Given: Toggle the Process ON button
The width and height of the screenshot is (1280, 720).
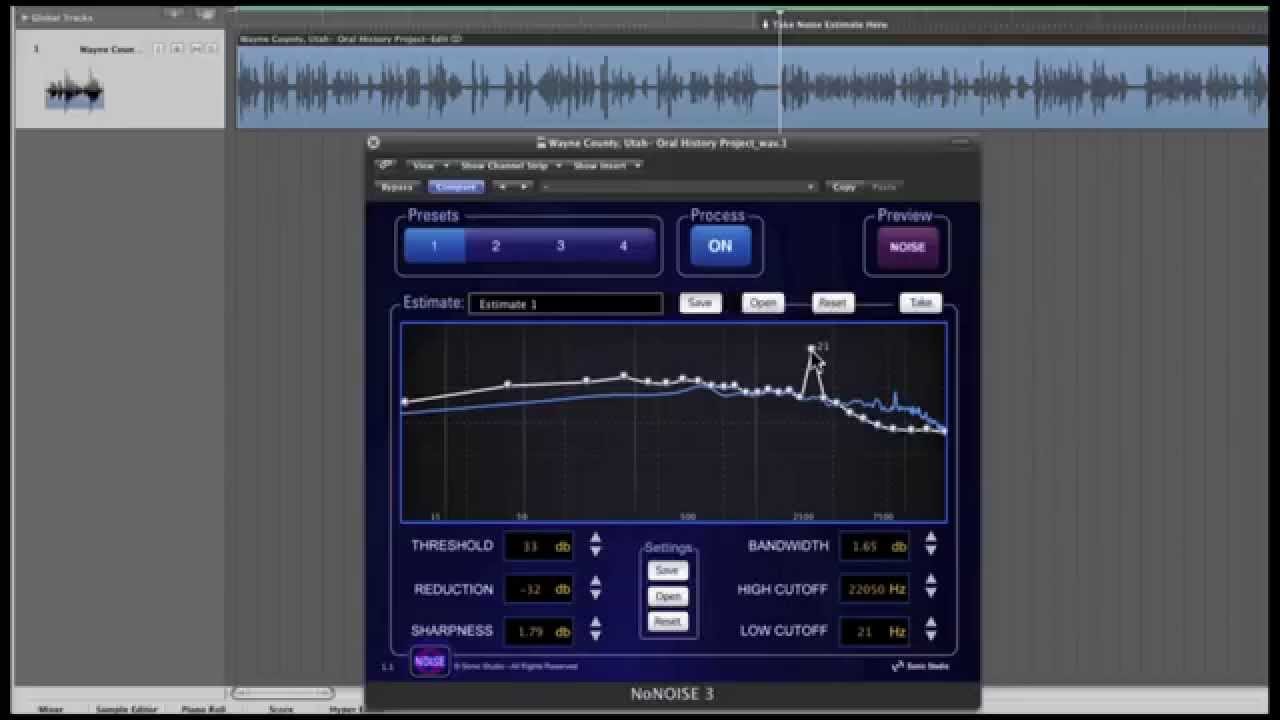Looking at the screenshot, I should coord(720,246).
